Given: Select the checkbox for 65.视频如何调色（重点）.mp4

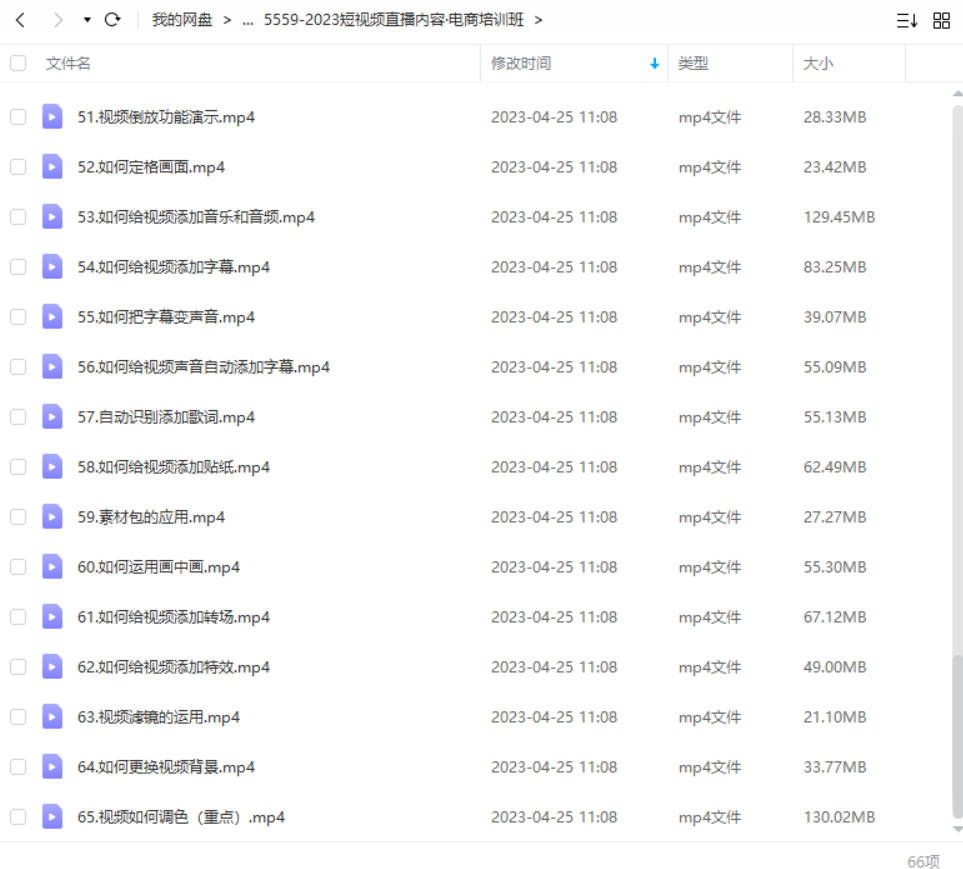Looking at the screenshot, I should tap(18, 817).
